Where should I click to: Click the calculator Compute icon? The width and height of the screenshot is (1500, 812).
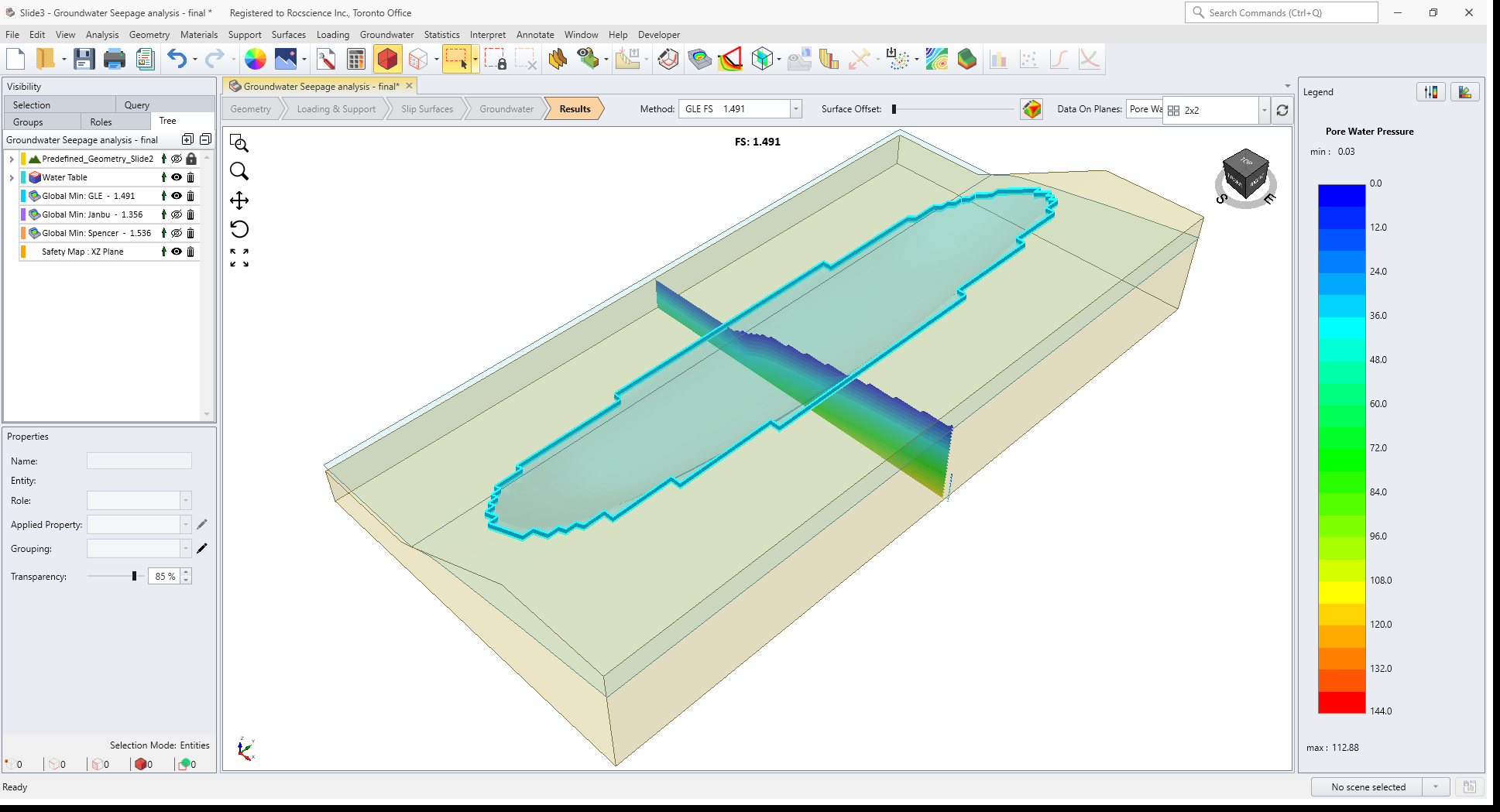tap(355, 58)
